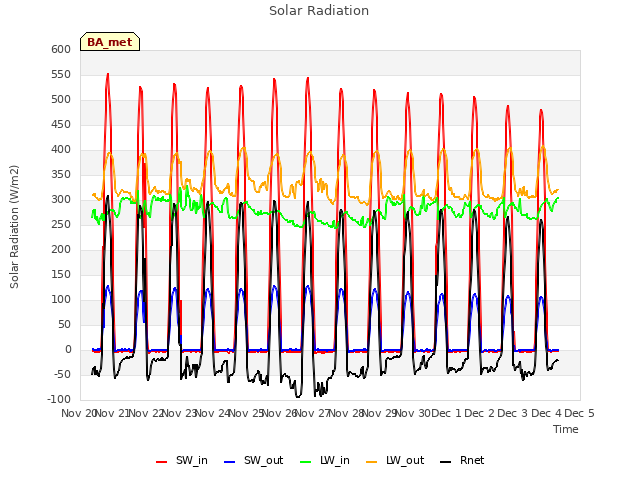This screenshot has width=640, height=480.
Task: Click the 250 y-axis tick label
Action: pyautogui.click(x=61, y=224)
